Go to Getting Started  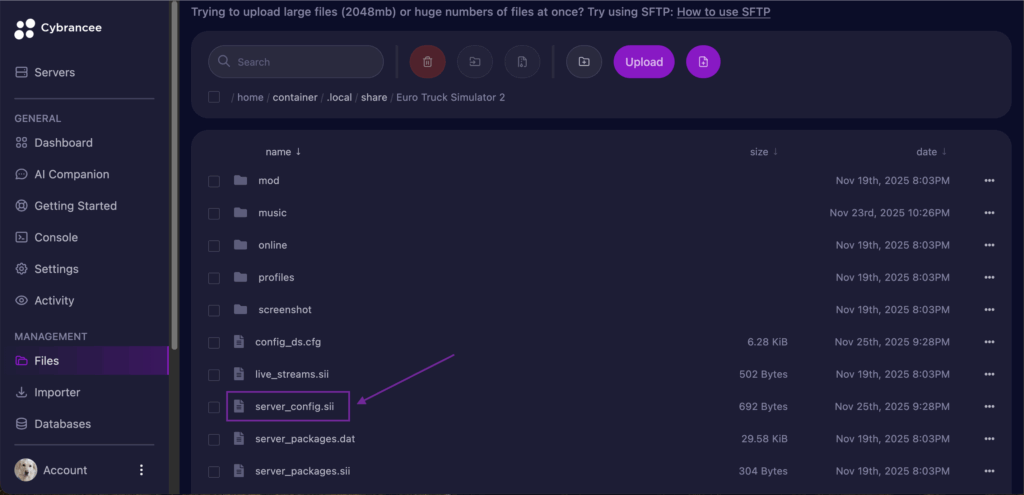point(66,206)
